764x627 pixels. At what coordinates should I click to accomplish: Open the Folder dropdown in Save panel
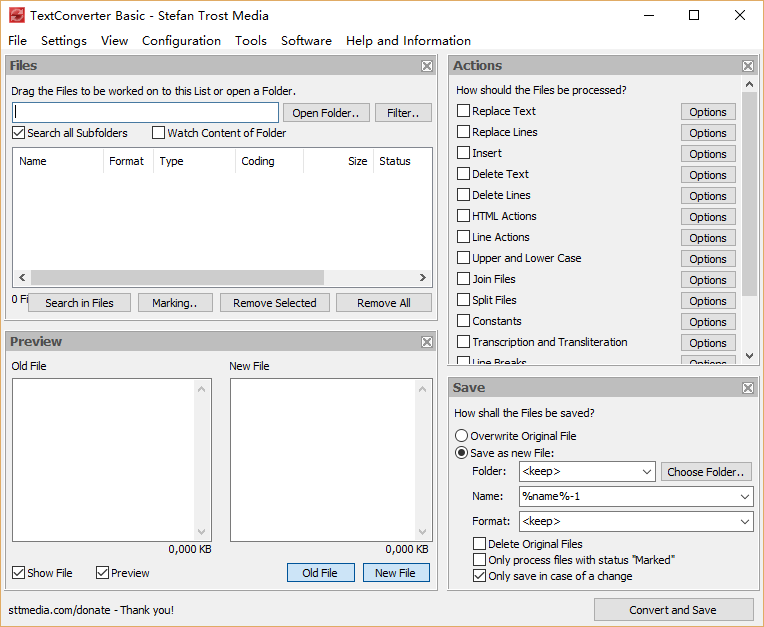(x=647, y=472)
